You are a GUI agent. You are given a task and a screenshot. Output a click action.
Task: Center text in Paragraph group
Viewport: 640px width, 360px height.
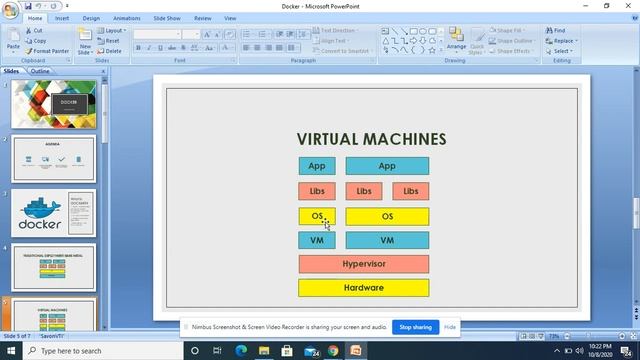(257, 48)
